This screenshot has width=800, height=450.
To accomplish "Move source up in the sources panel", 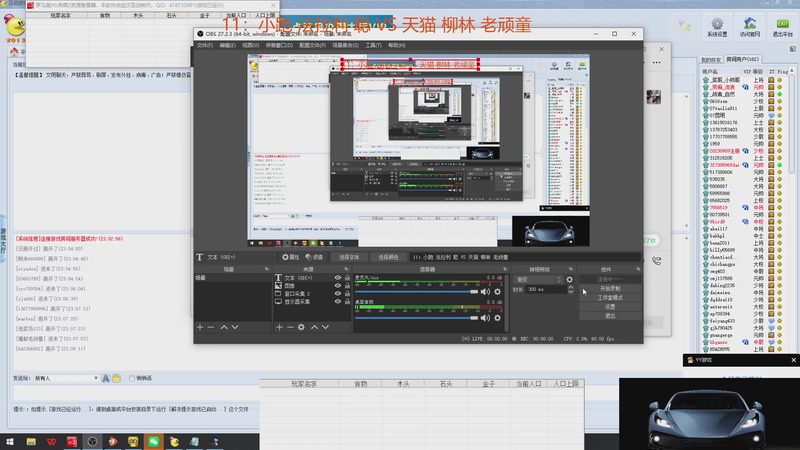I will click(314, 327).
